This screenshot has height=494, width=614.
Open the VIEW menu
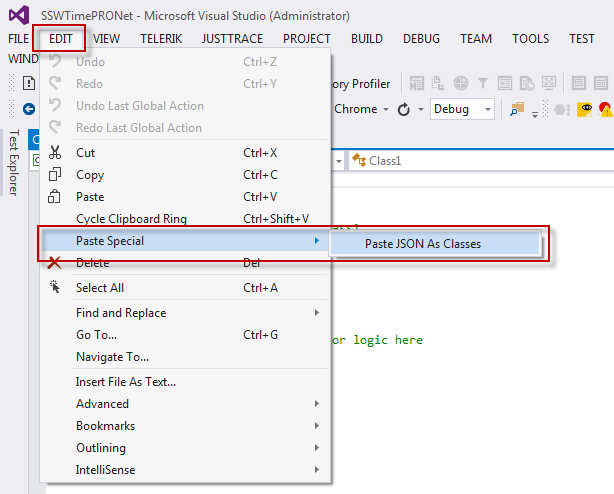[x=106, y=39]
